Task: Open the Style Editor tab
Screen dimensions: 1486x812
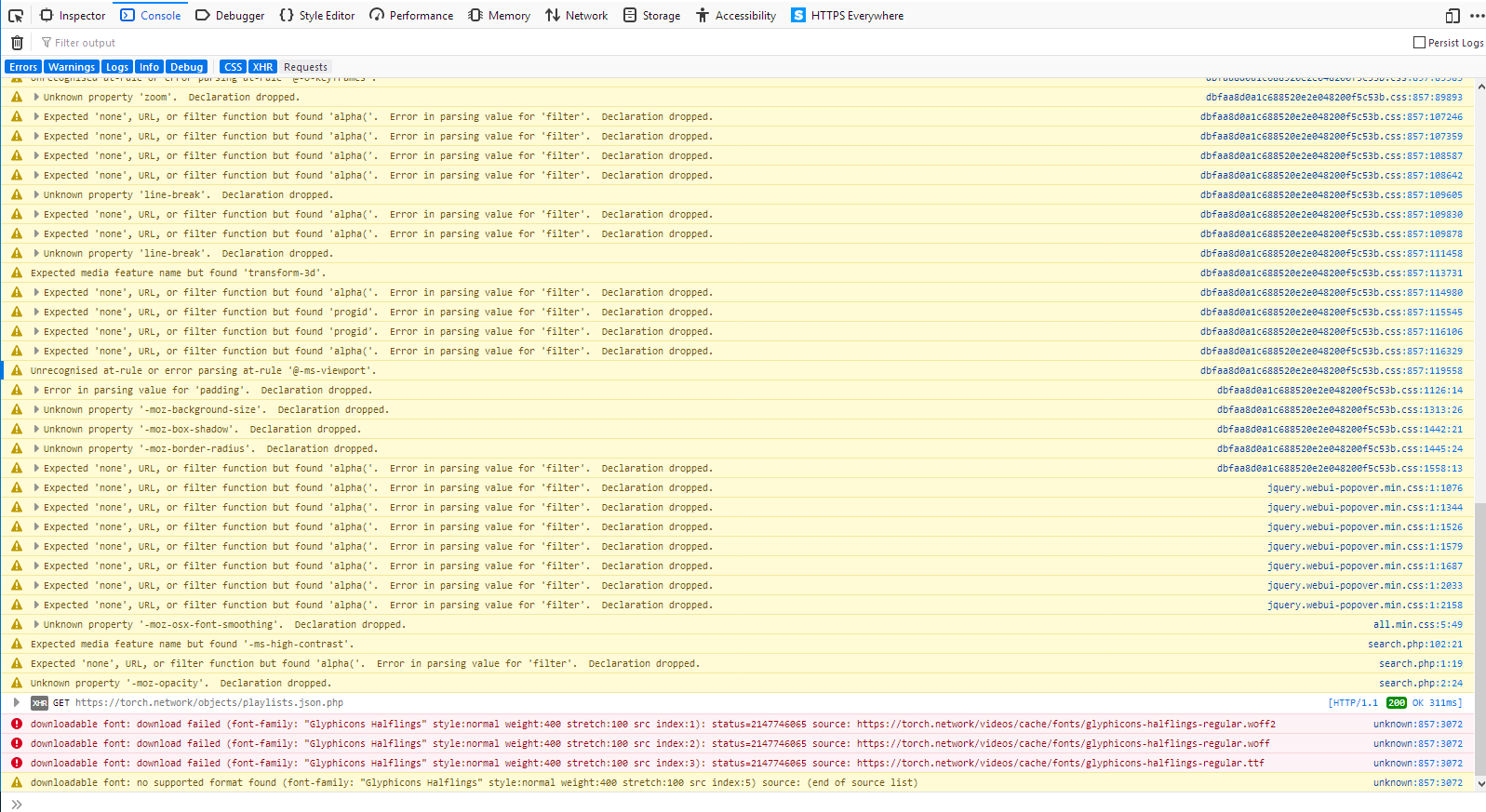Action: coord(317,16)
